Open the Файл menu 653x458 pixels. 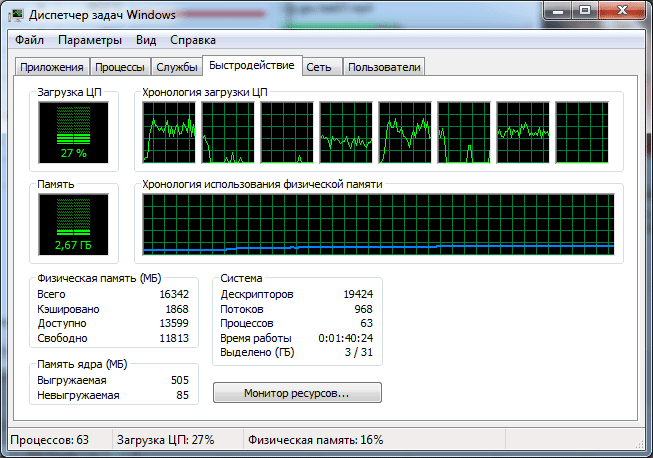point(29,40)
